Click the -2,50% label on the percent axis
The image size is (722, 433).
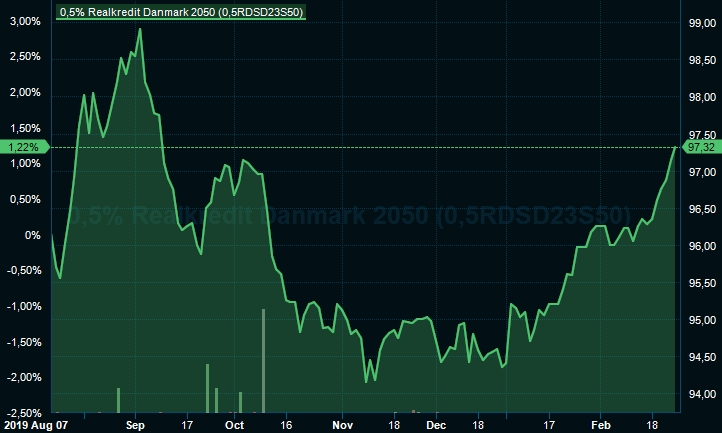22,412
